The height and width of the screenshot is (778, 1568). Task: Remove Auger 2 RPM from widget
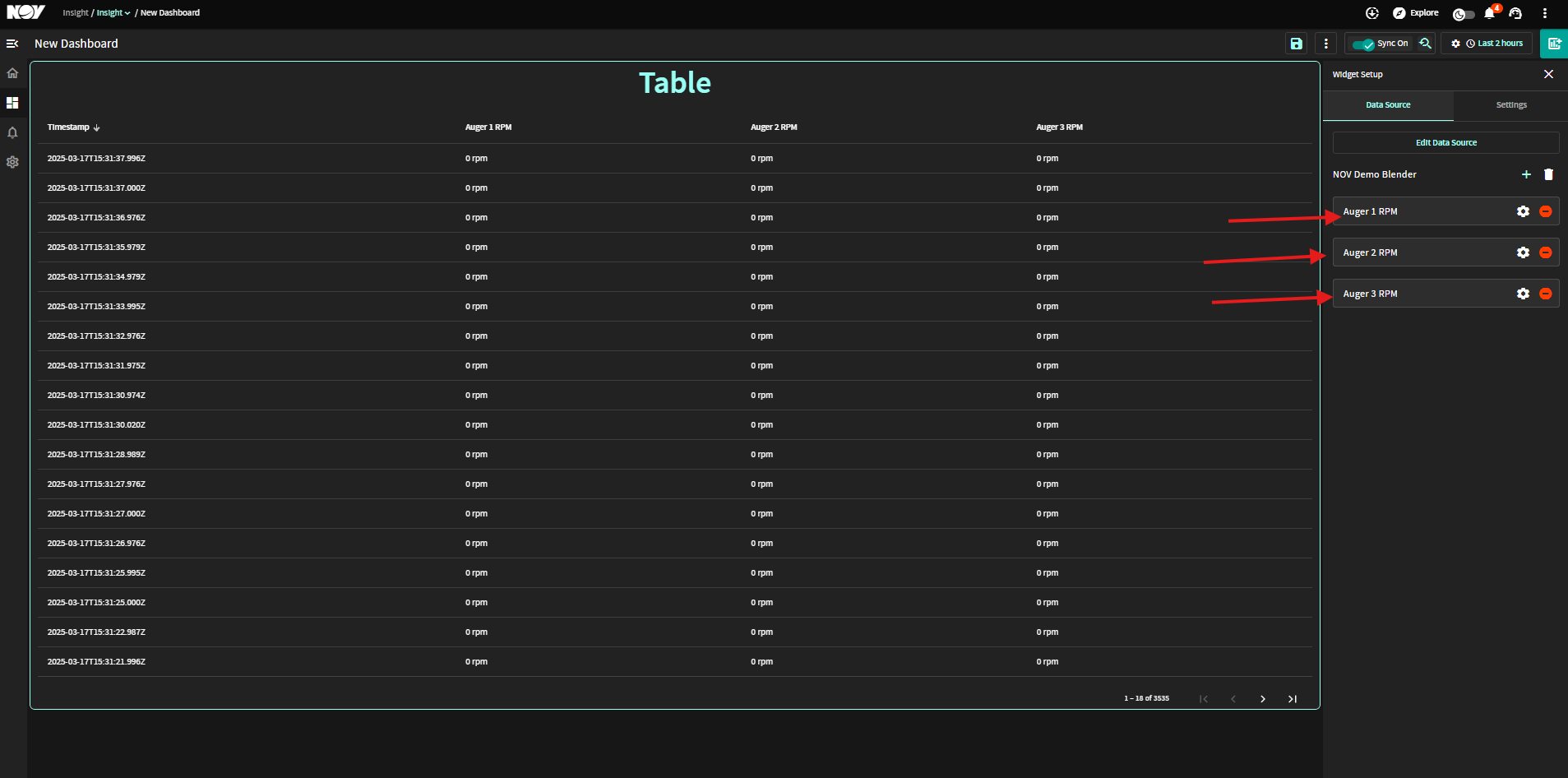coord(1546,252)
